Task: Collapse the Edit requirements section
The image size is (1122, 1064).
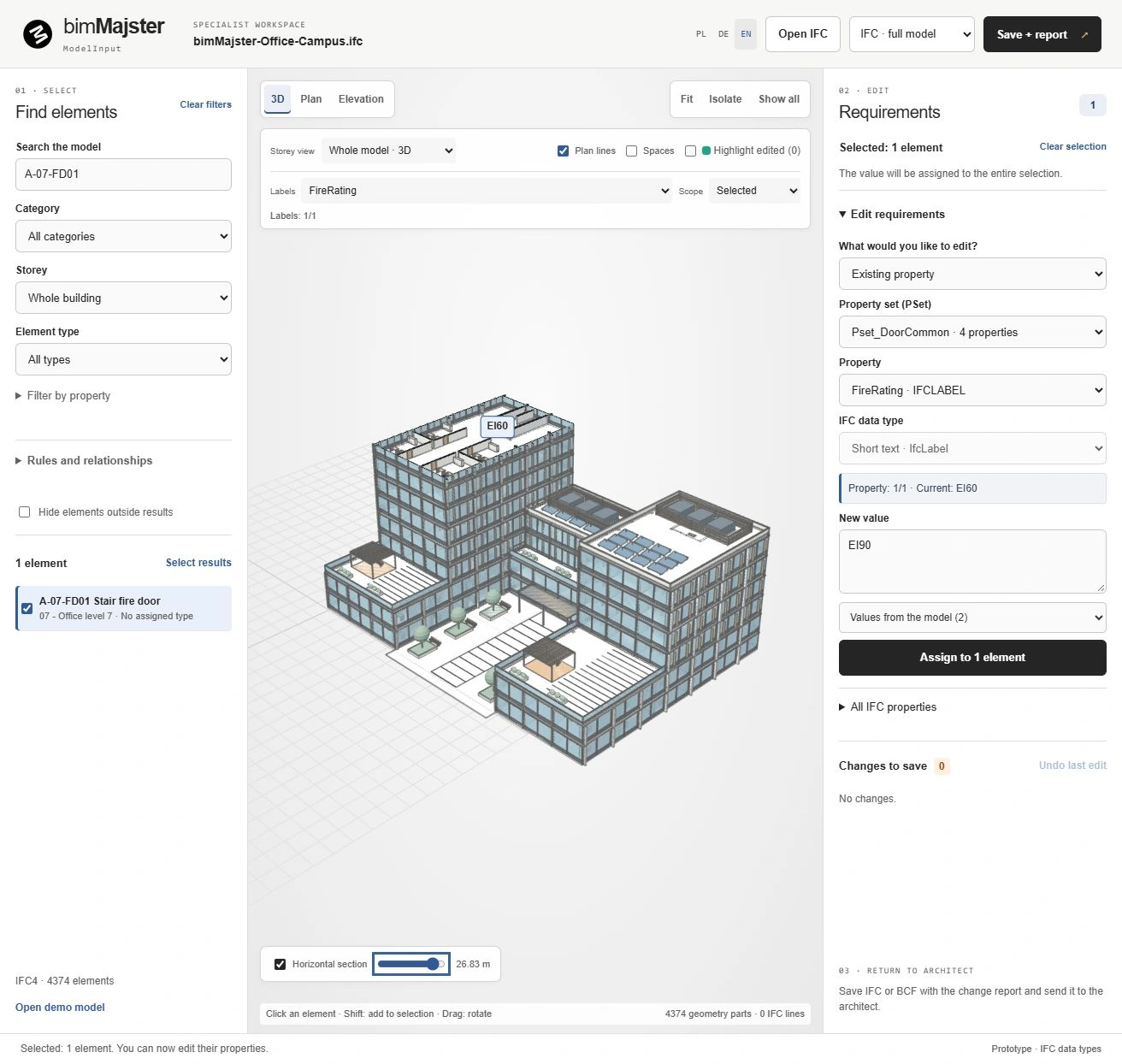Action: [892, 215]
